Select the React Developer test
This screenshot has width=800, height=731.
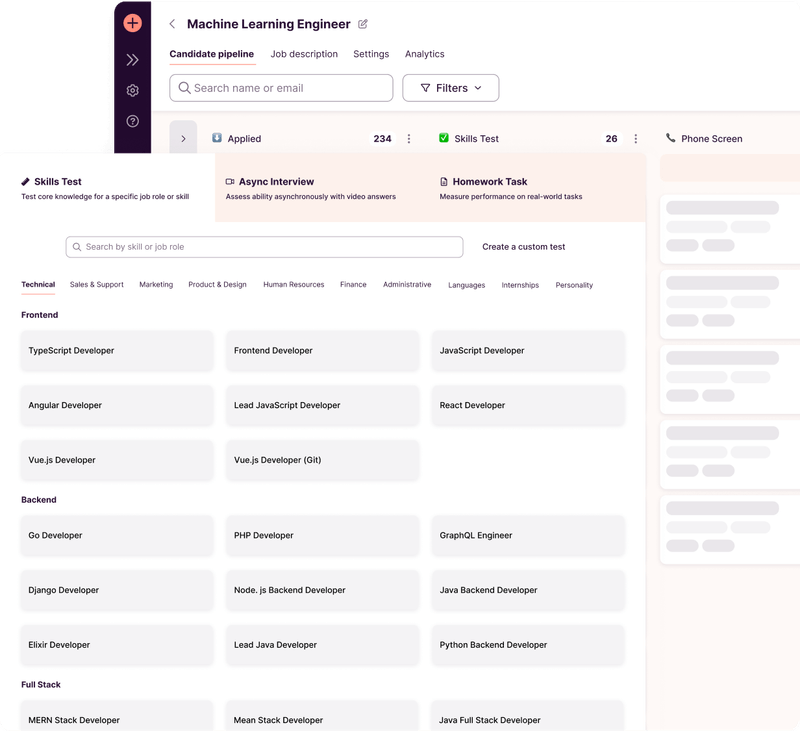528,405
